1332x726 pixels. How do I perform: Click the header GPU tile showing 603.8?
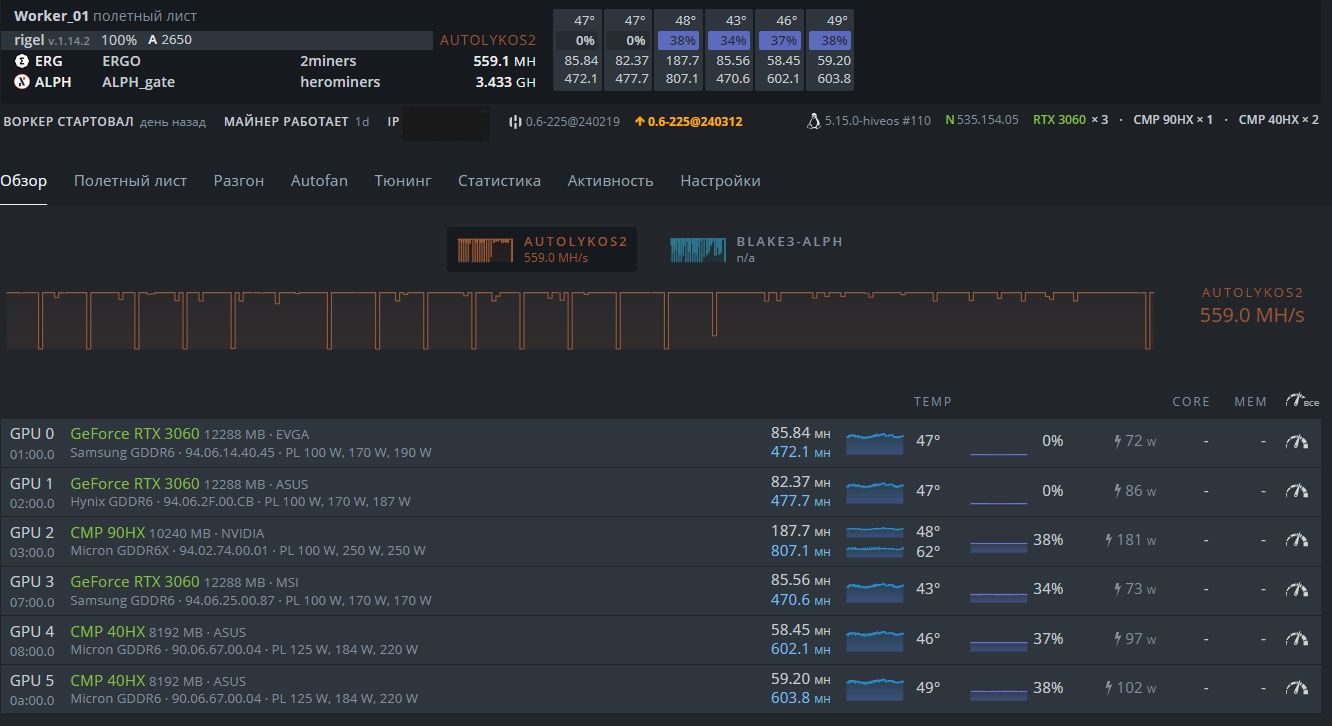pos(830,50)
